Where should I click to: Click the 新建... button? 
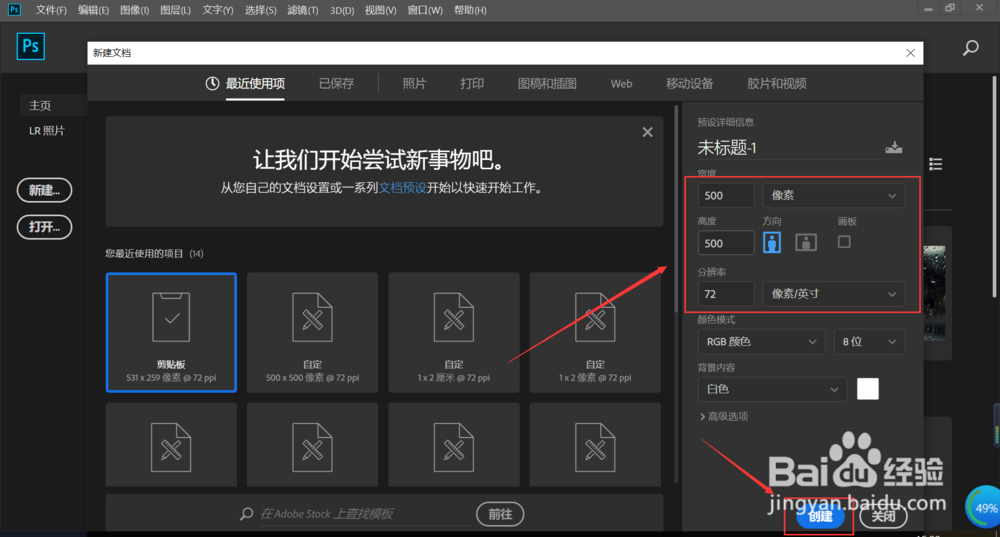click(x=44, y=190)
